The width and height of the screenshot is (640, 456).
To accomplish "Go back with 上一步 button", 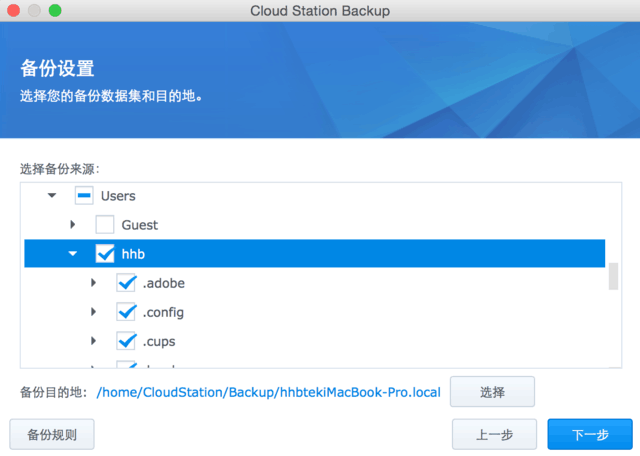I will tap(494, 435).
